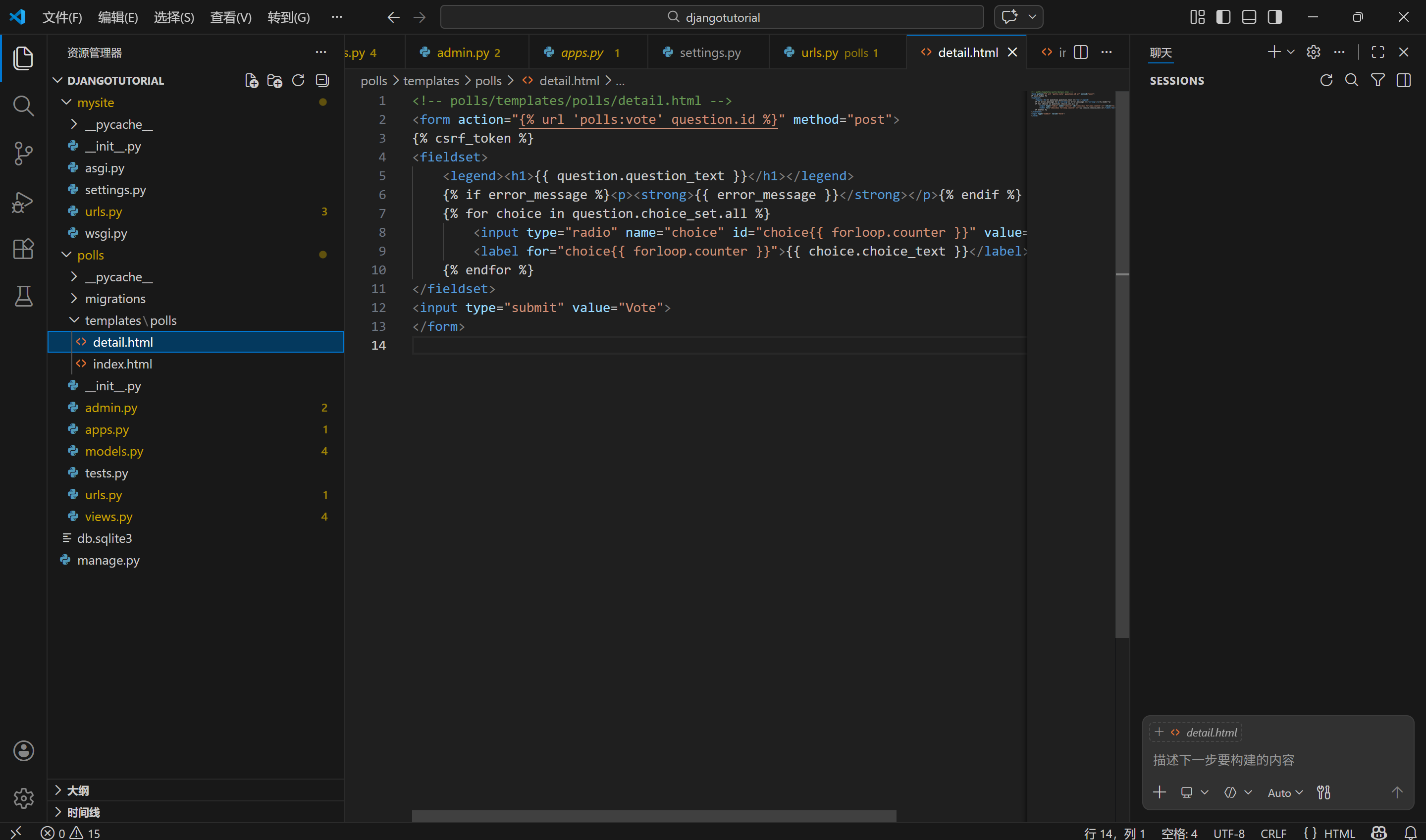Click the horizontal scrollbar in editor
This screenshot has width=1426, height=840.
pos(654,816)
